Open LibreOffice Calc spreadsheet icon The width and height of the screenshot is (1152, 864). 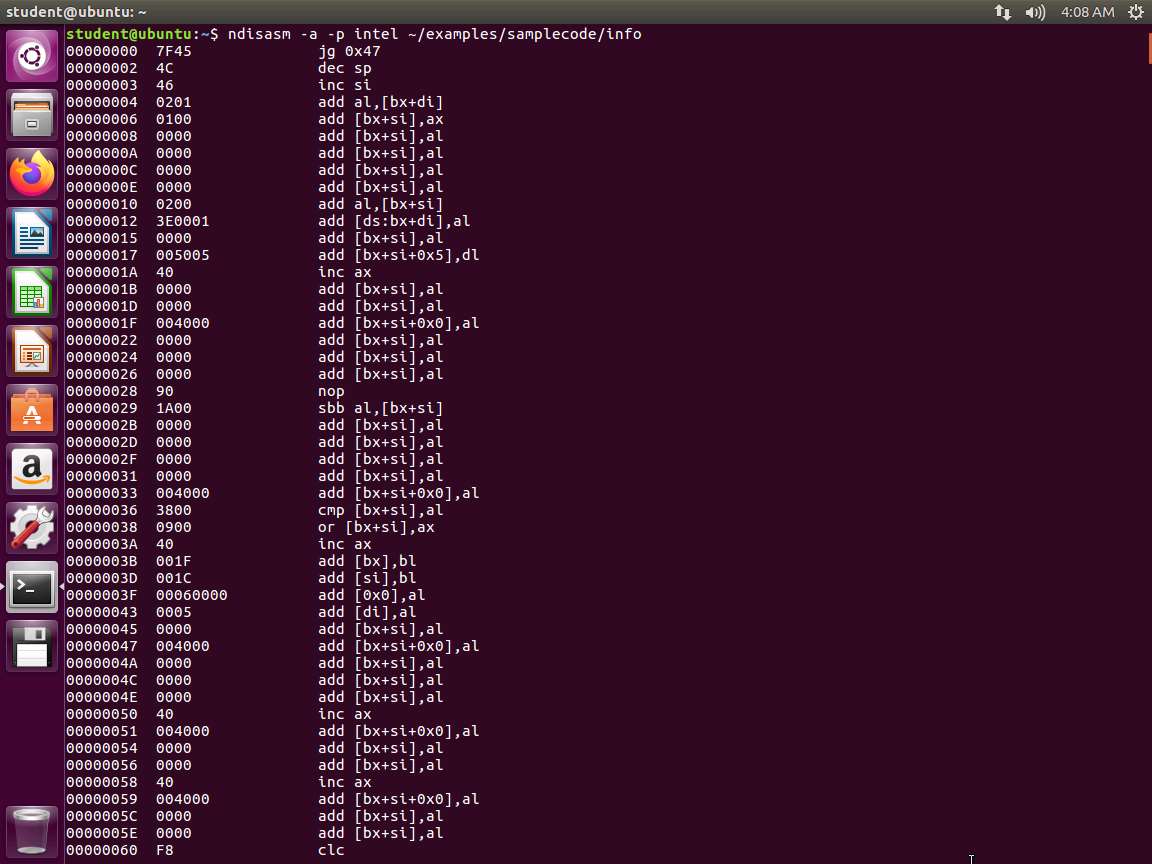tap(32, 292)
